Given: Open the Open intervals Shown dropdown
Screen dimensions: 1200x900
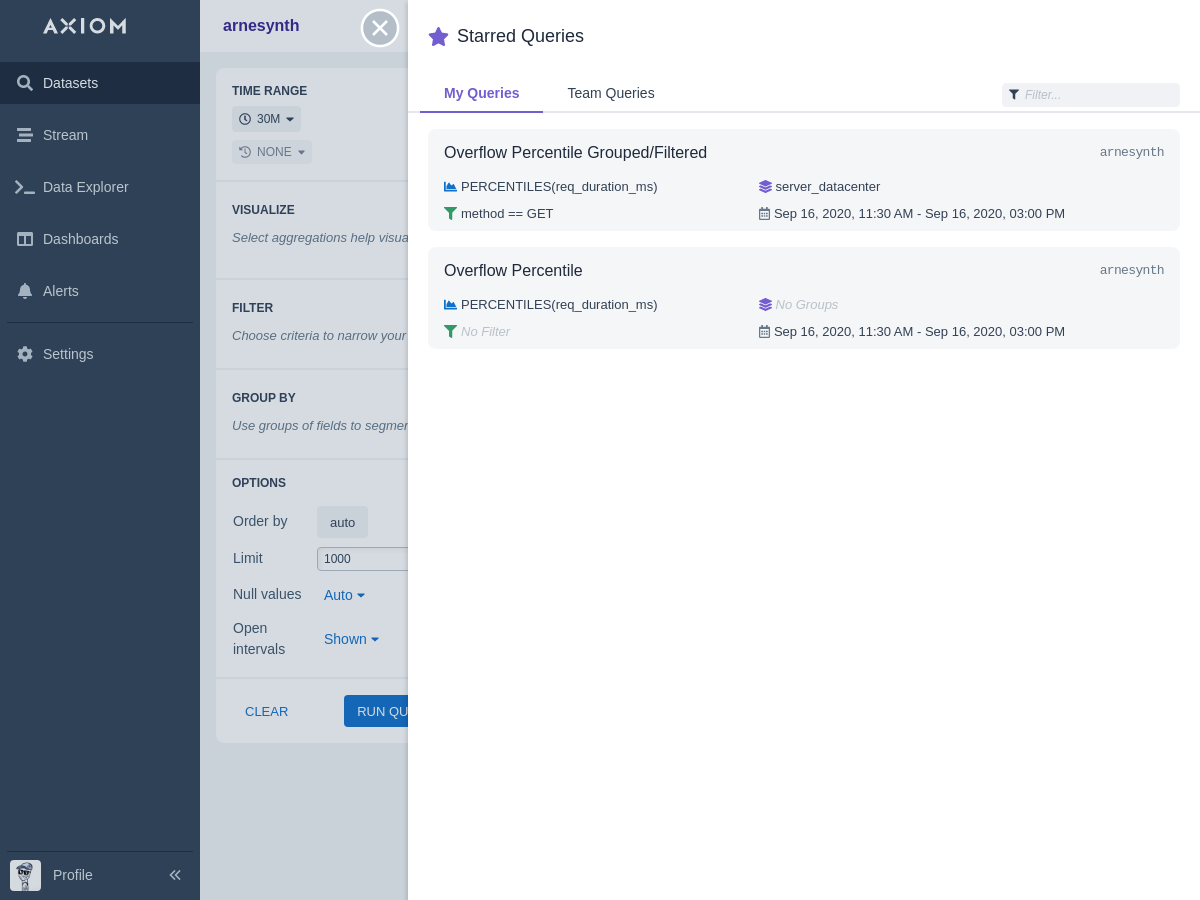Looking at the screenshot, I should (351, 639).
